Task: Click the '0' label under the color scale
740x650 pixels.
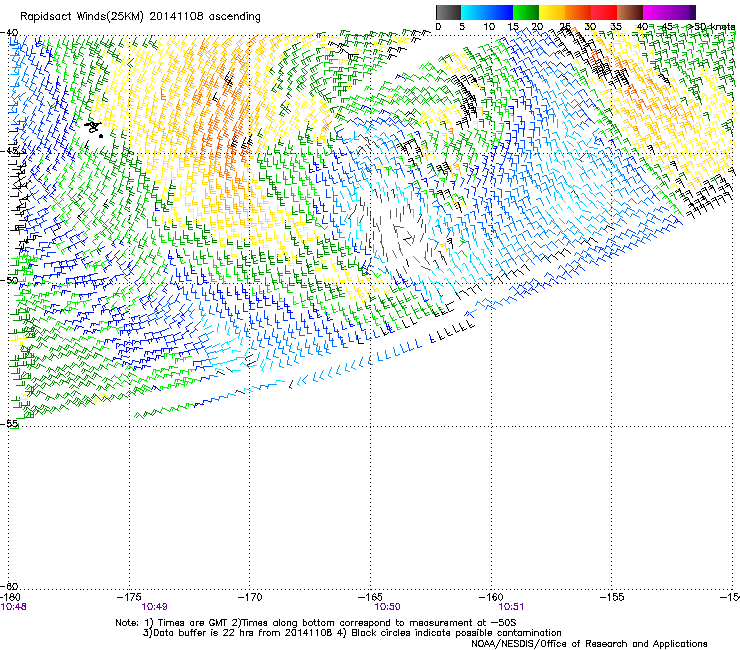Action: click(x=438, y=27)
